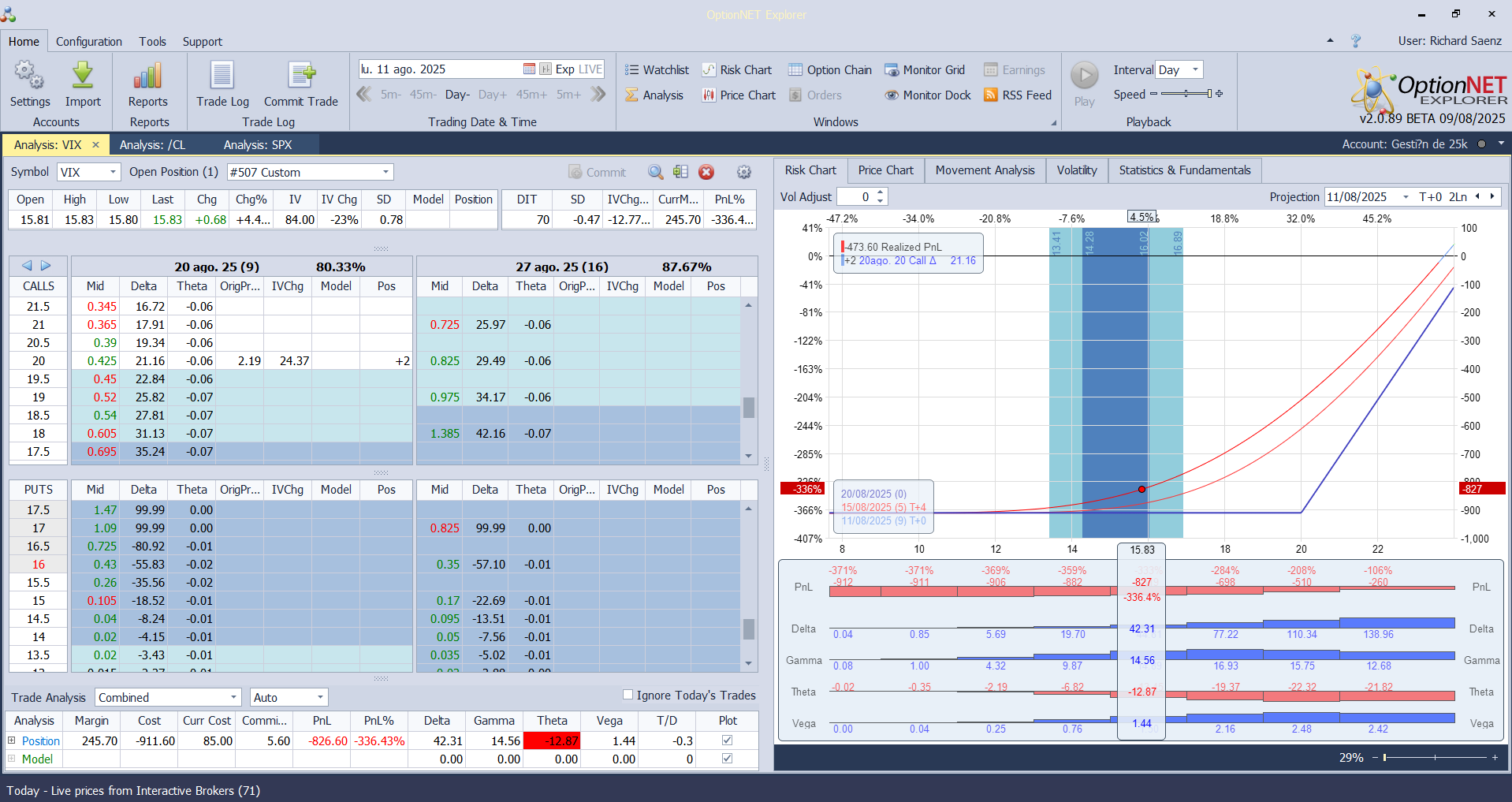The image size is (1512, 802).
Task: Open the Tools ribbon tab
Action: pos(153,42)
